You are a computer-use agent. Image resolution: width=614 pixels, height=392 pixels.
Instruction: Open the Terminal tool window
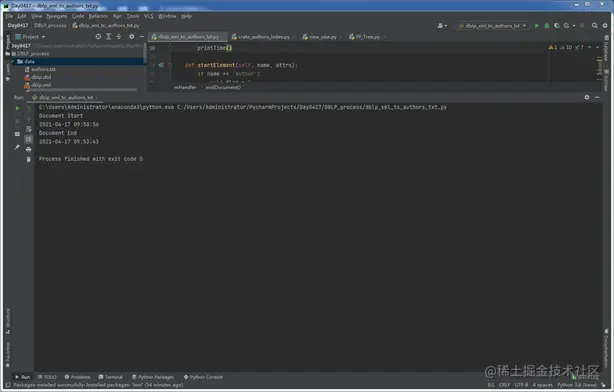(x=111, y=377)
